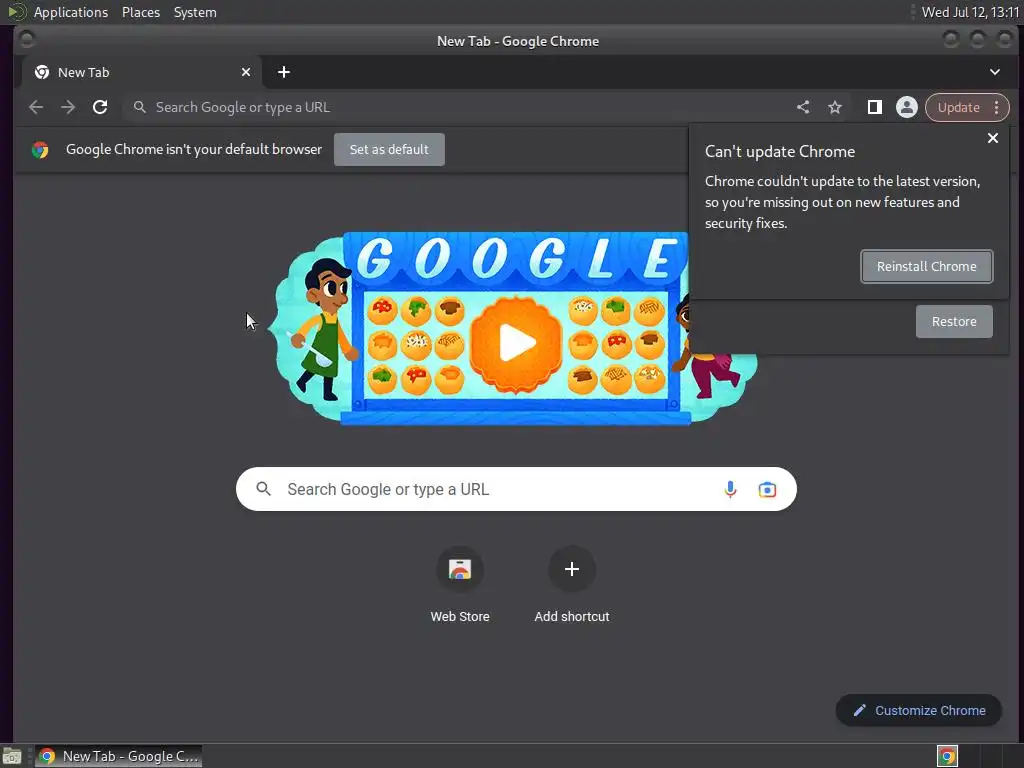Click the Restore button
This screenshot has width=1024, height=768.
click(x=954, y=321)
